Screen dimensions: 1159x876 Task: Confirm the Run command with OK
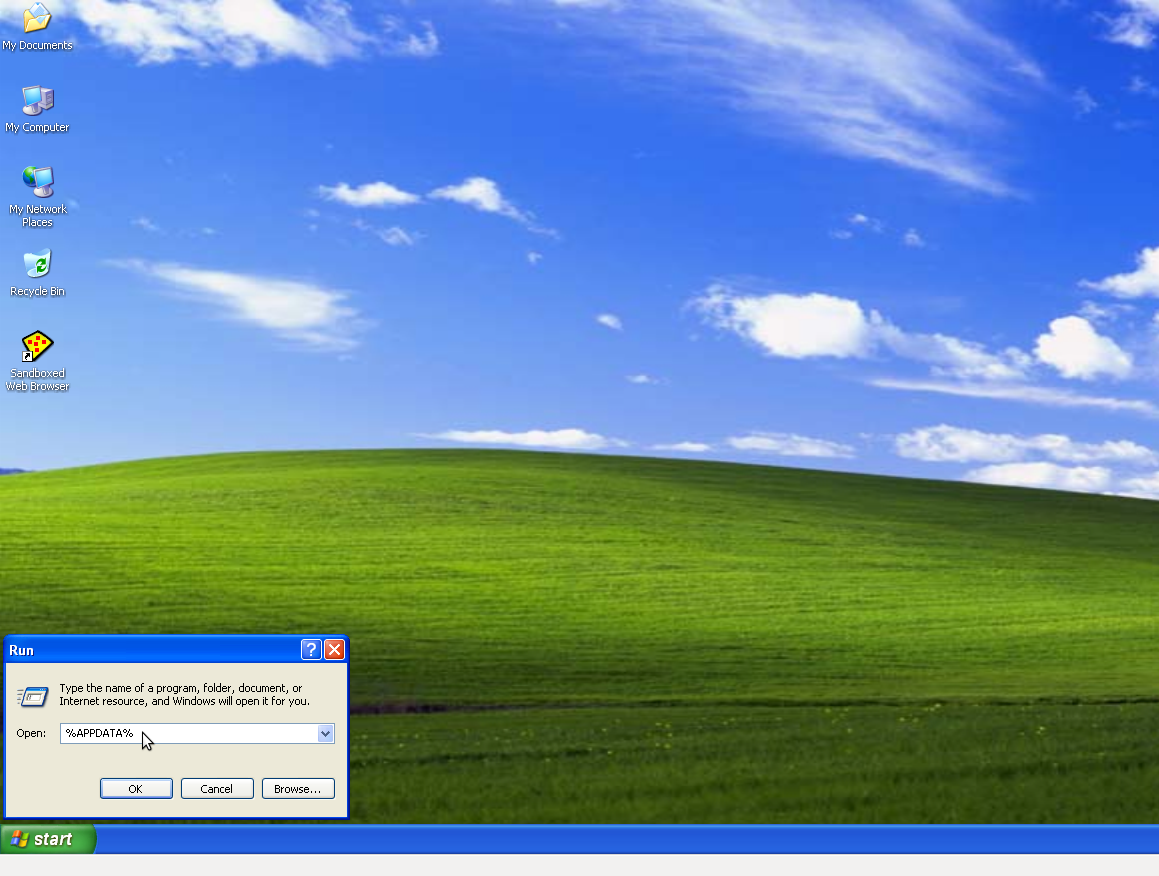pyautogui.click(x=136, y=789)
